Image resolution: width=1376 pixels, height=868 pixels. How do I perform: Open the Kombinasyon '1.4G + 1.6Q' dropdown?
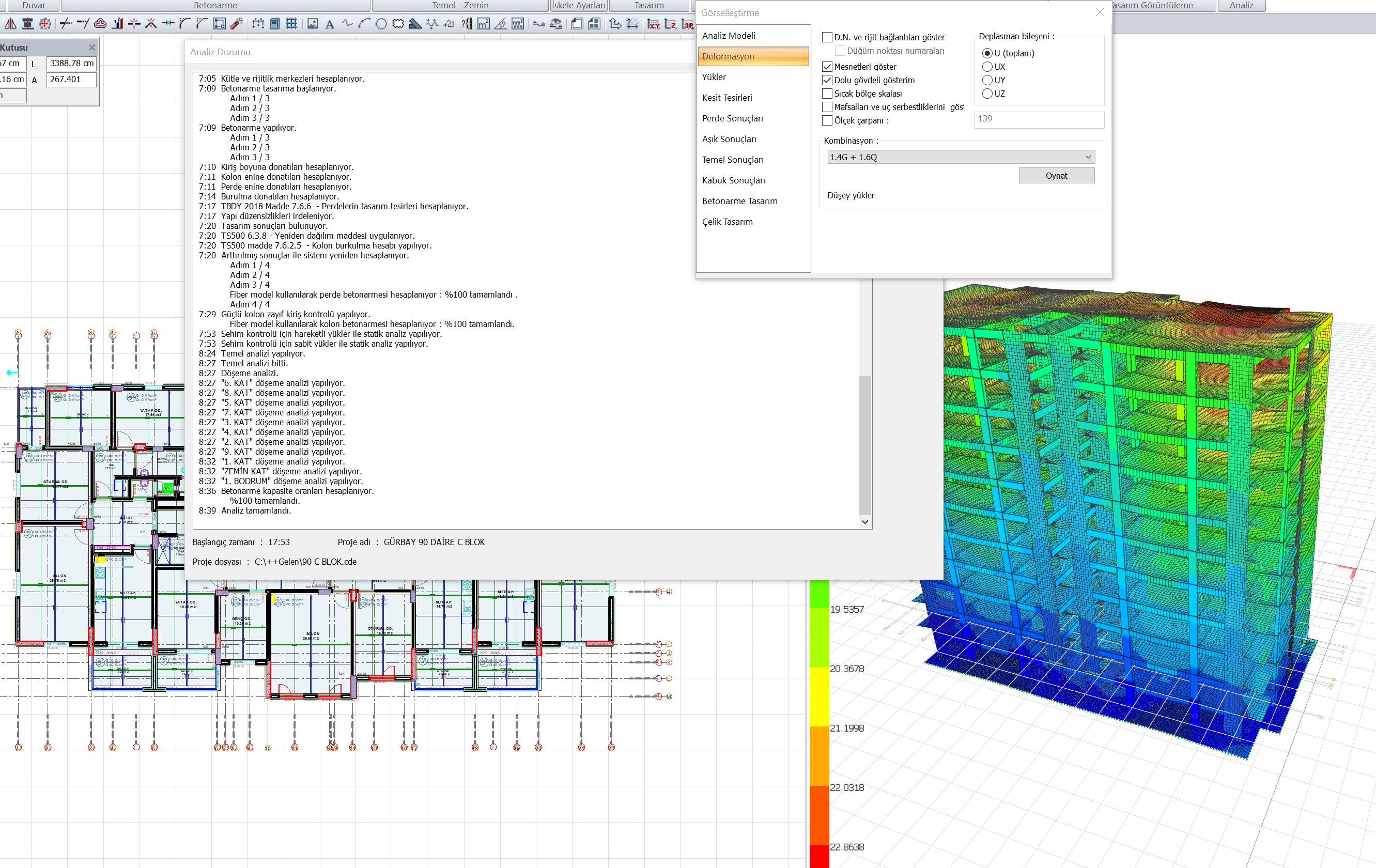pos(961,157)
